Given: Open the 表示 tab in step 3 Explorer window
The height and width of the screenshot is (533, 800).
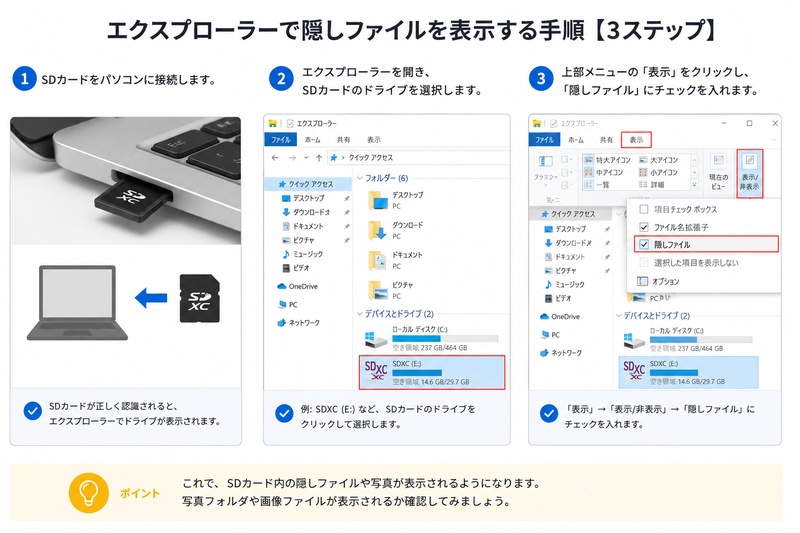Looking at the screenshot, I should [x=636, y=140].
